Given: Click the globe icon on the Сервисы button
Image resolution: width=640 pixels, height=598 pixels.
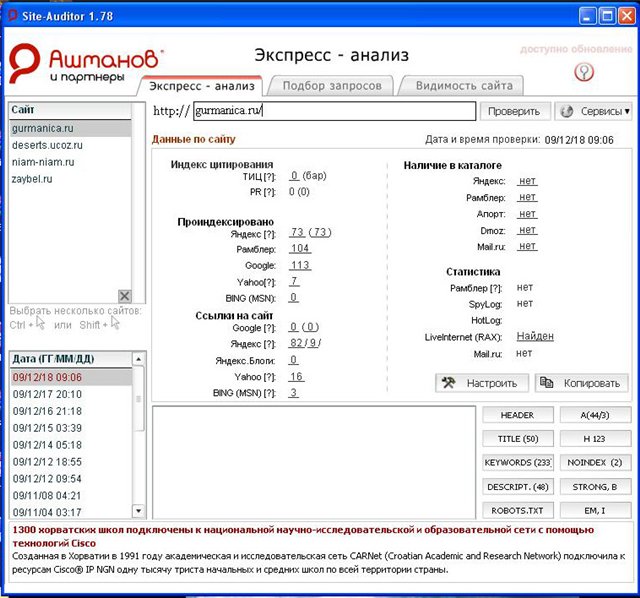Looking at the screenshot, I should [x=567, y=111].
